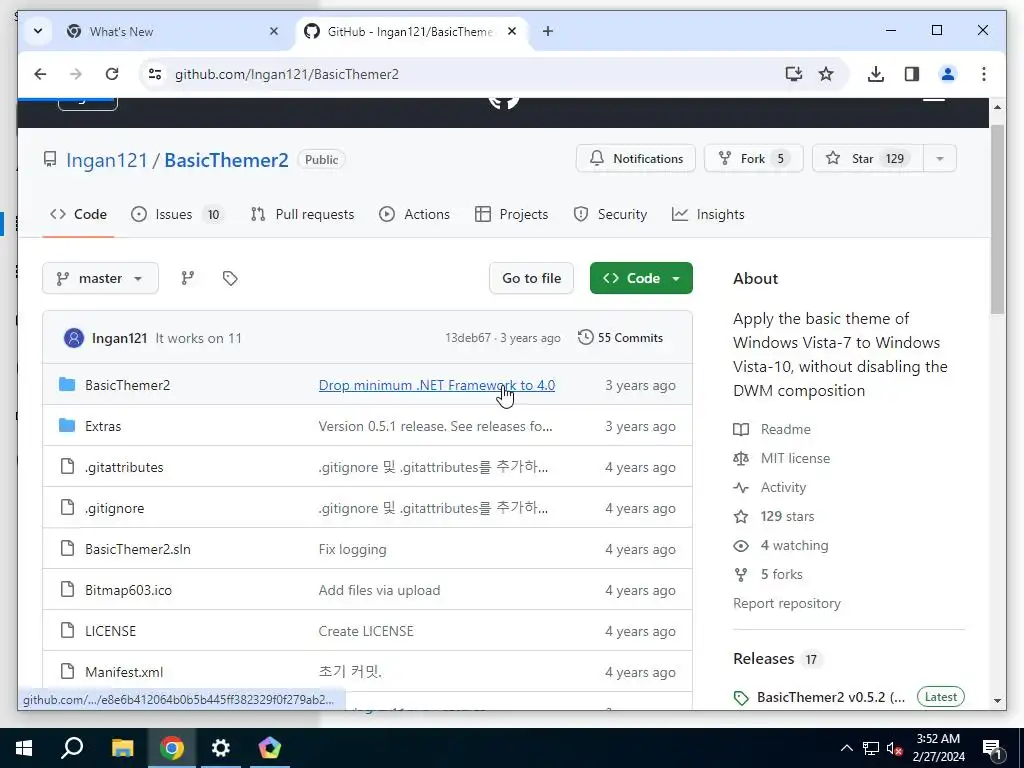Open File Explorer from the taskbar

(x=122, y=748)
